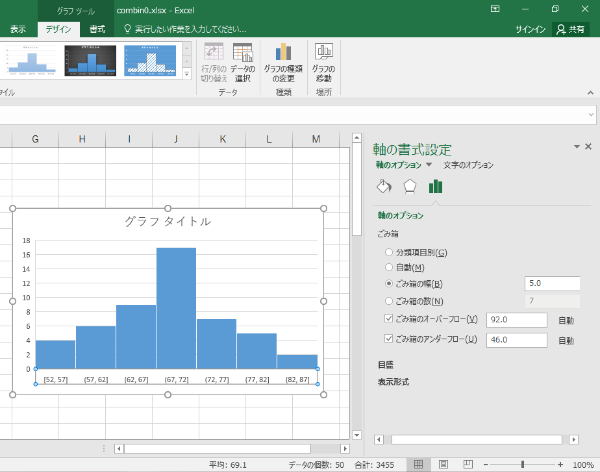Open Format Axis pane options dropdown arrow

[577, 147]
